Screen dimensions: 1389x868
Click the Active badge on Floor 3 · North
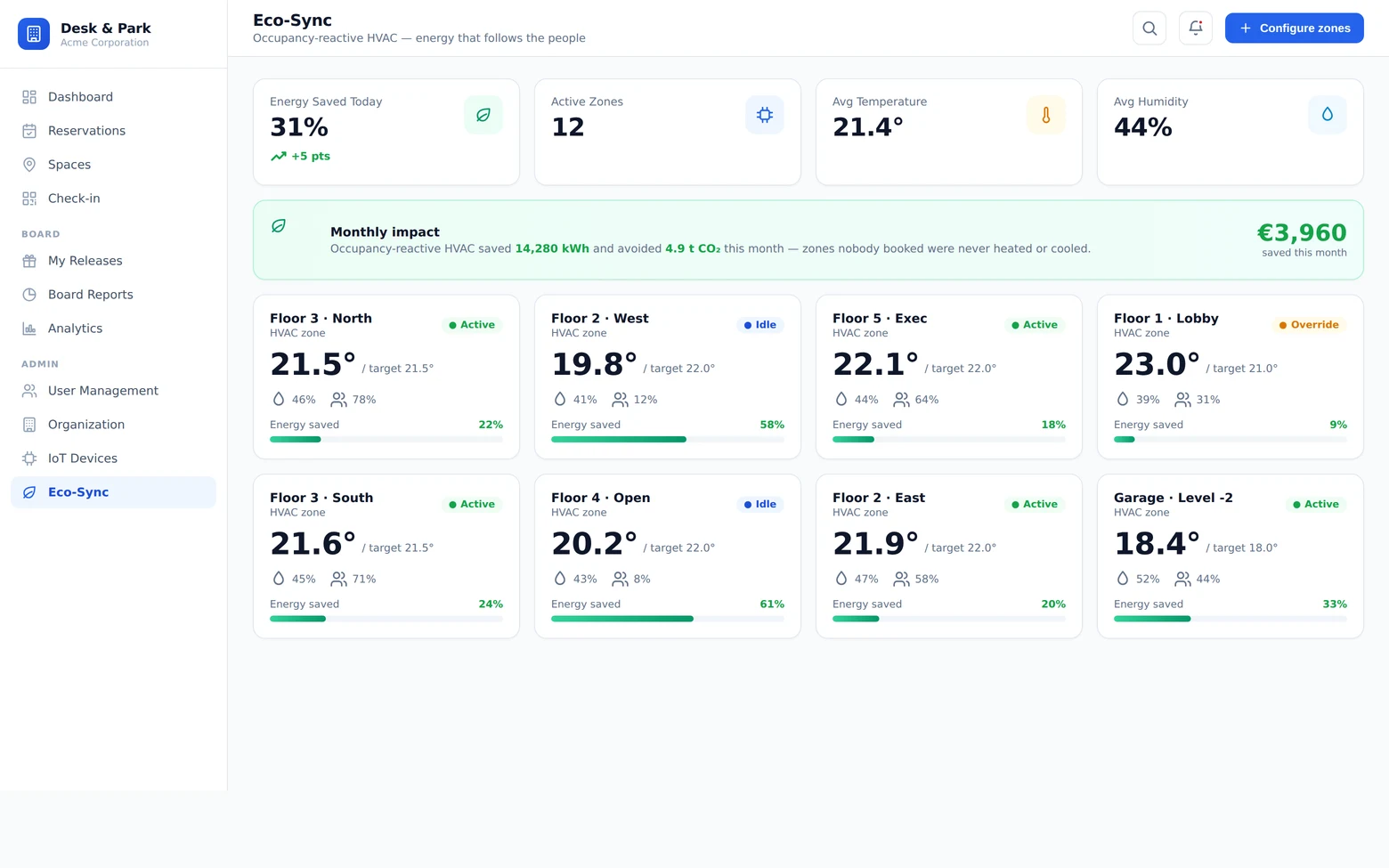[472, 325]
